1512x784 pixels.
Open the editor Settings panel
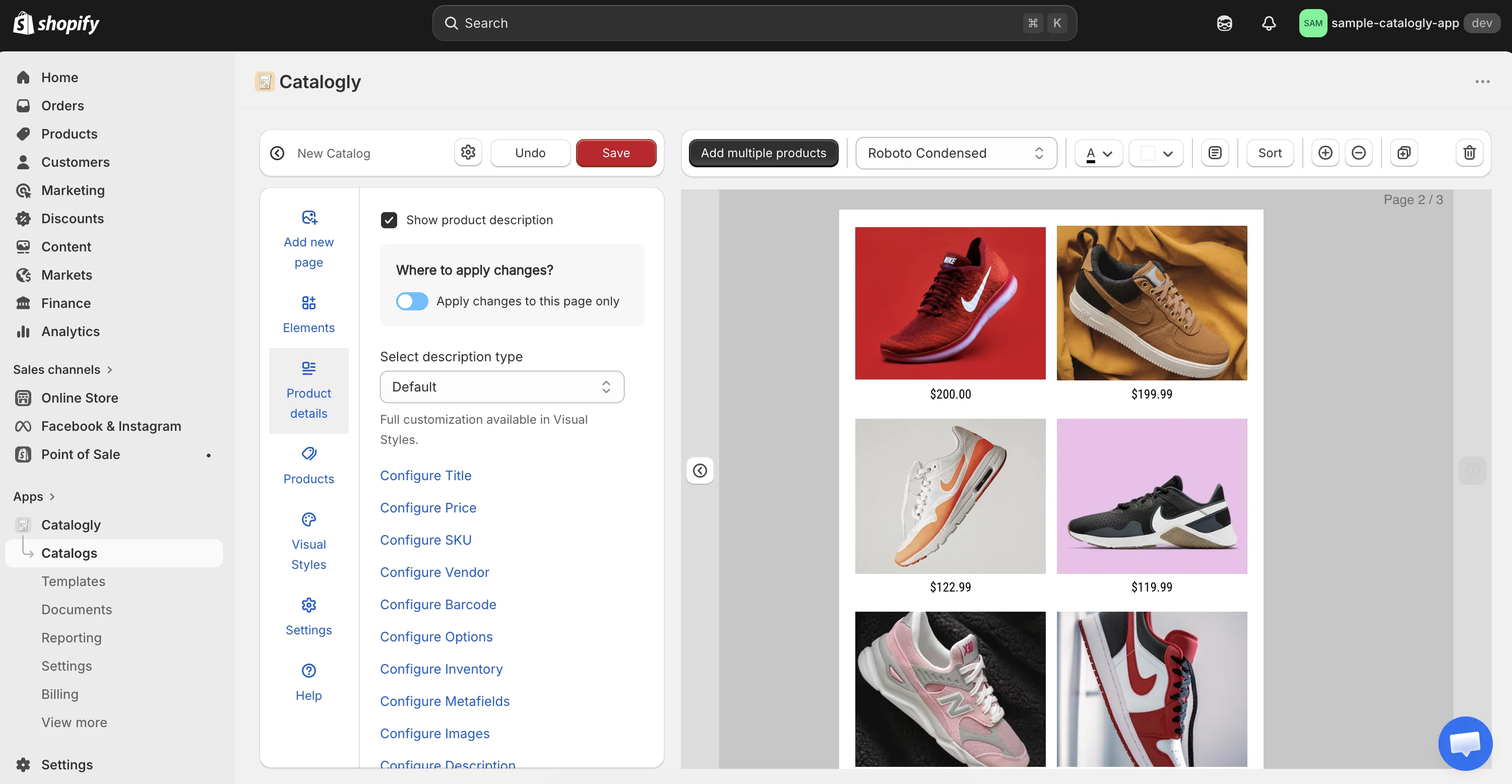click(309, 616)
